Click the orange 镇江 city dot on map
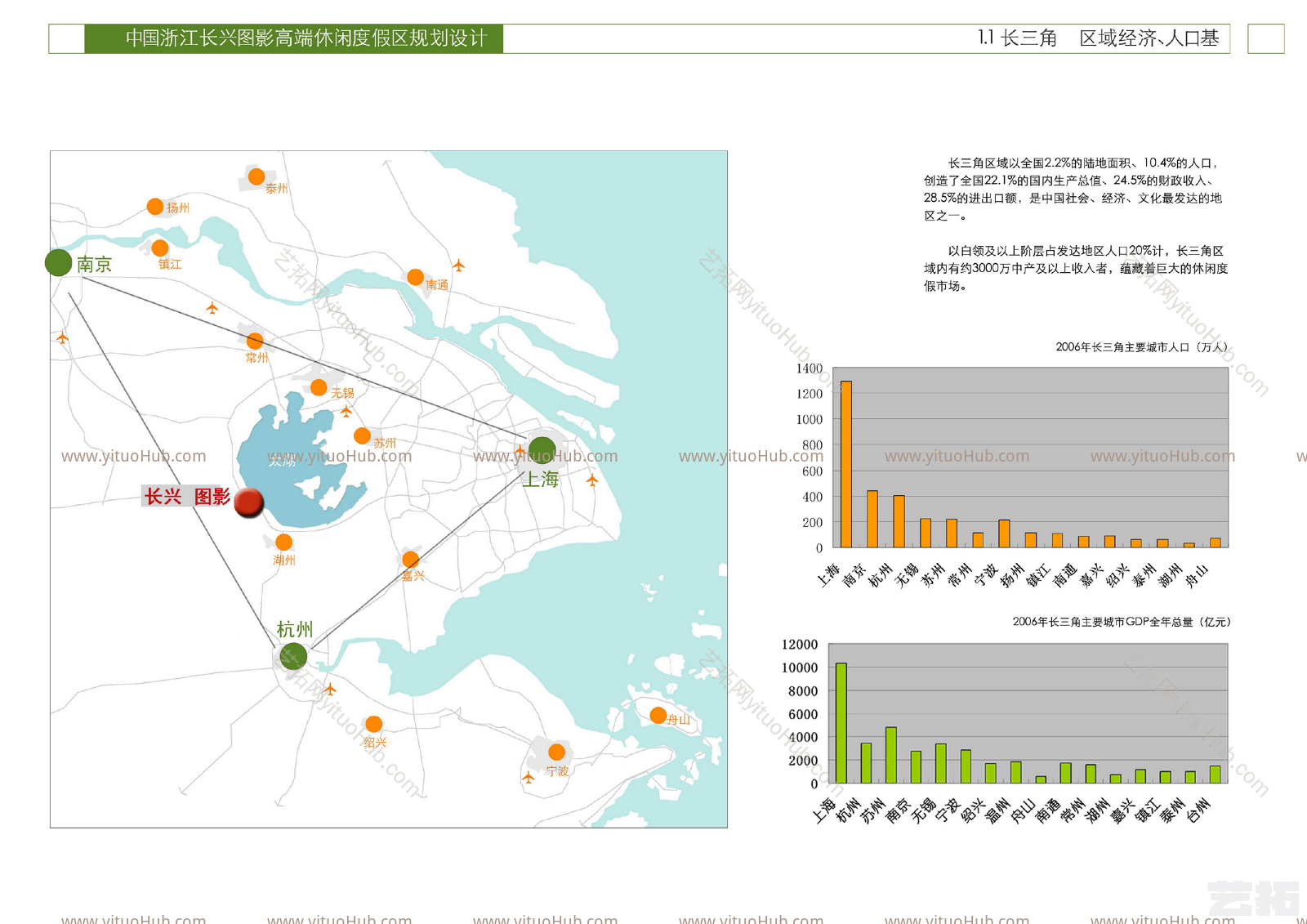Image resolution: width=1307 pixels, height=924 pixels. [160, 248]
